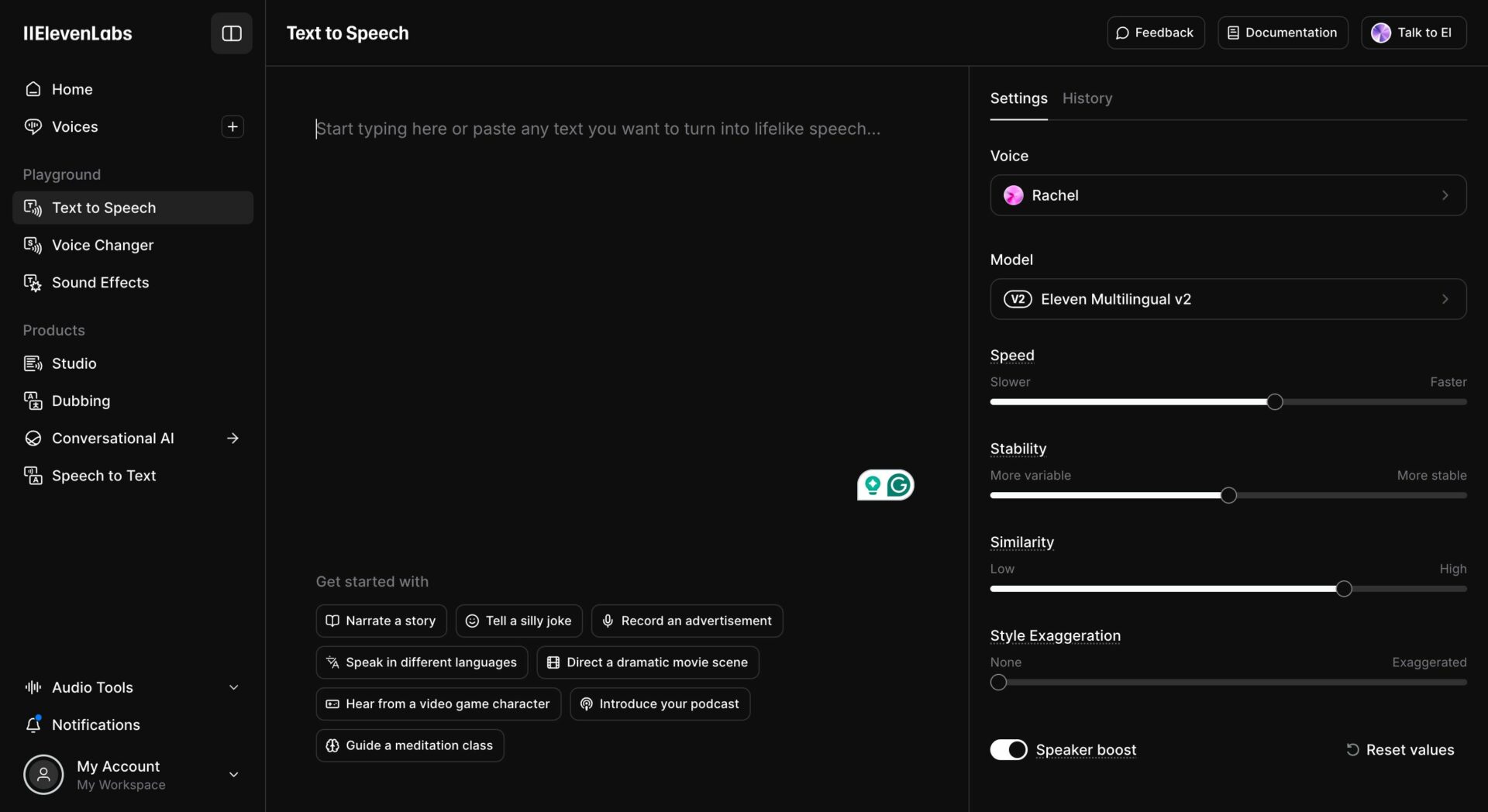Click the Home house icon
The image size is (1488, 812).
[x=33, y=89]
